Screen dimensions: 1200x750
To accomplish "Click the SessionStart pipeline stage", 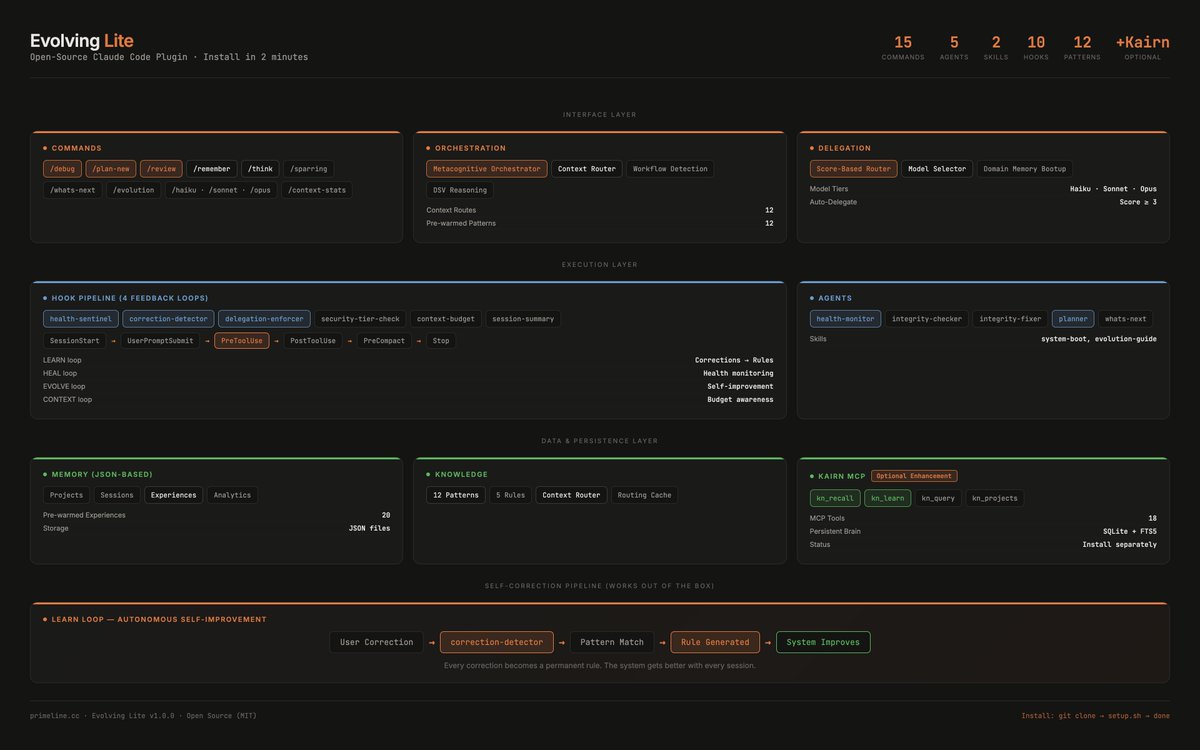I will 75,341.
